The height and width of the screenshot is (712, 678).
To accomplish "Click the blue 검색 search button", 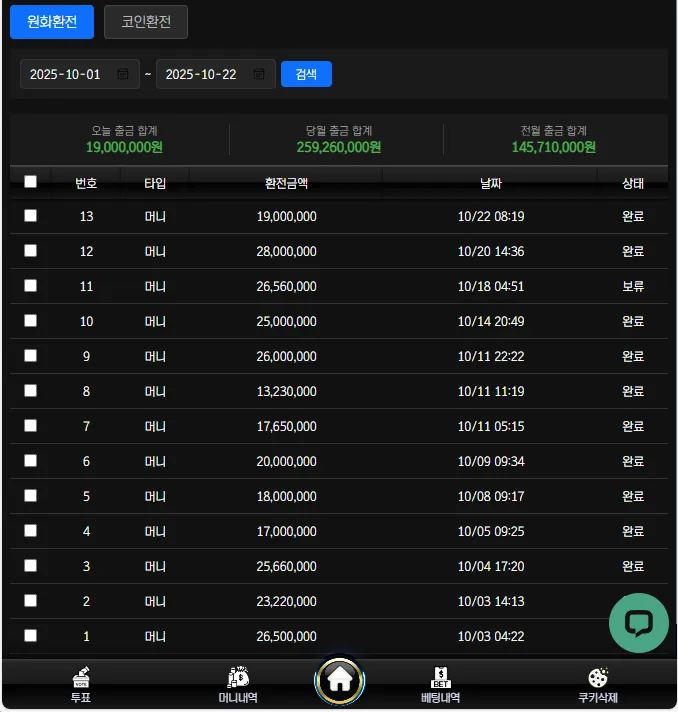I will 307,74.
